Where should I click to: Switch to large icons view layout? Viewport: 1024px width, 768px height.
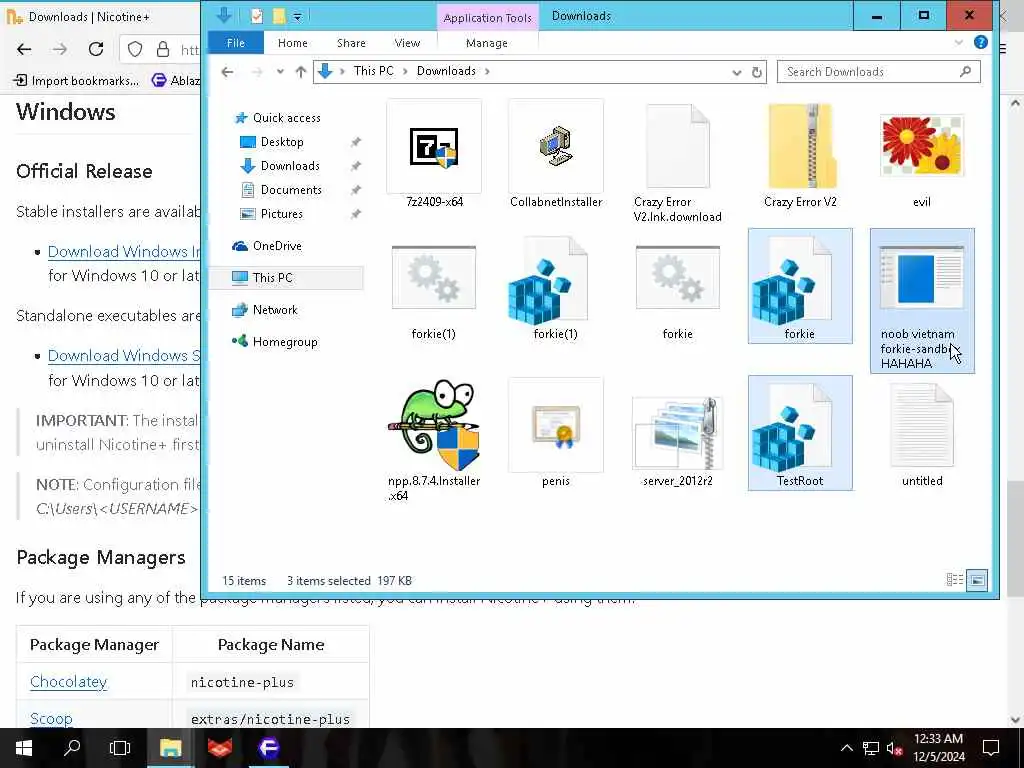pyautogui.click(x=977, y=579)
